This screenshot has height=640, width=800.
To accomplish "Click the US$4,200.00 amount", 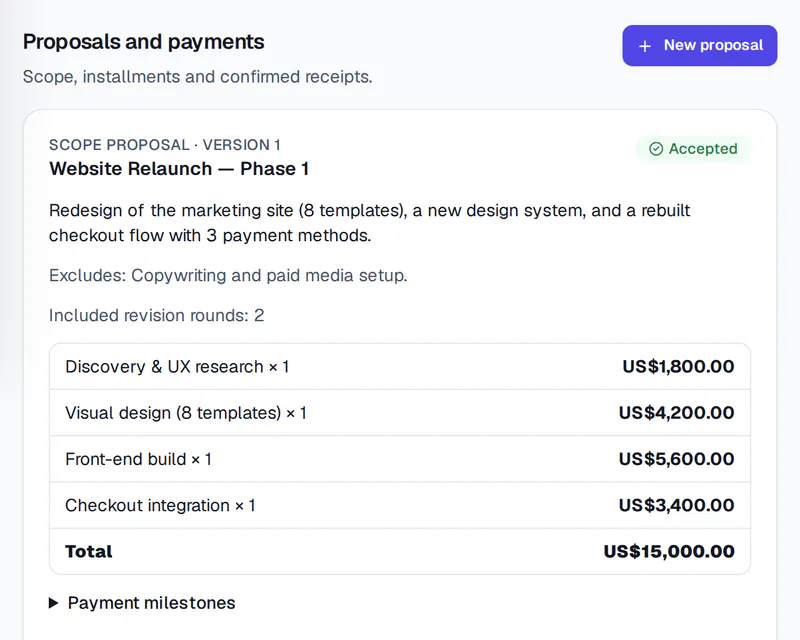I will (677, 412).
